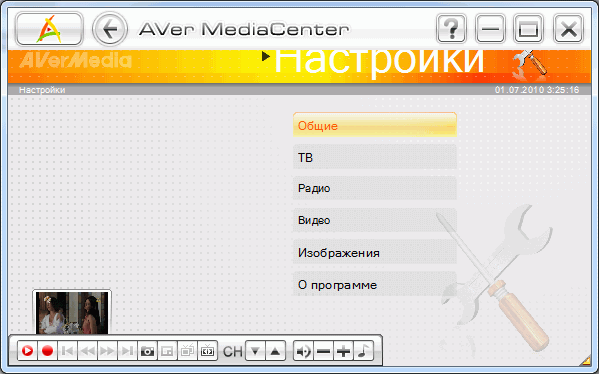599x374 pixels.
Task: Skip to previous with the skip-back button
Action: (x=68, y=351)
